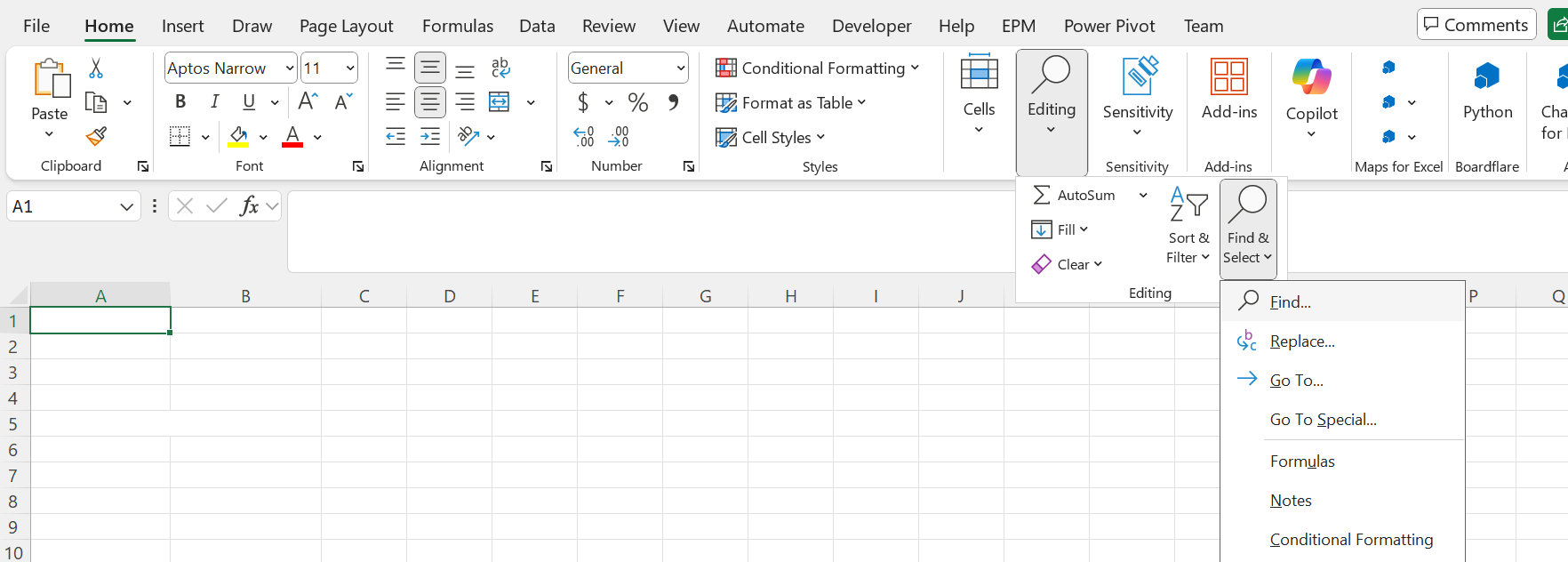Click the Copy icon

[96, 102]
